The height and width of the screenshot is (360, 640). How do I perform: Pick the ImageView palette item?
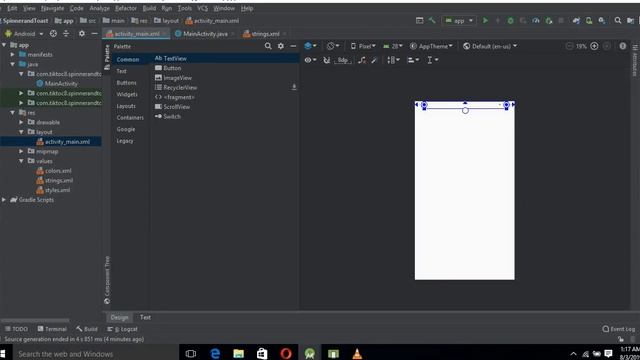tap(173, 78)
